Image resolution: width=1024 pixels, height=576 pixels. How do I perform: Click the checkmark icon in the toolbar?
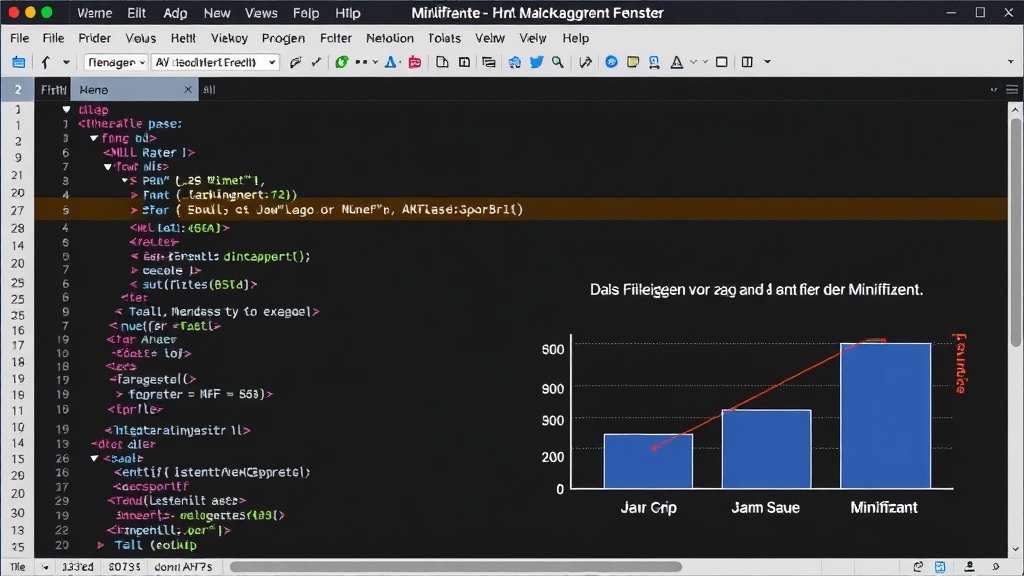point(317,62)
